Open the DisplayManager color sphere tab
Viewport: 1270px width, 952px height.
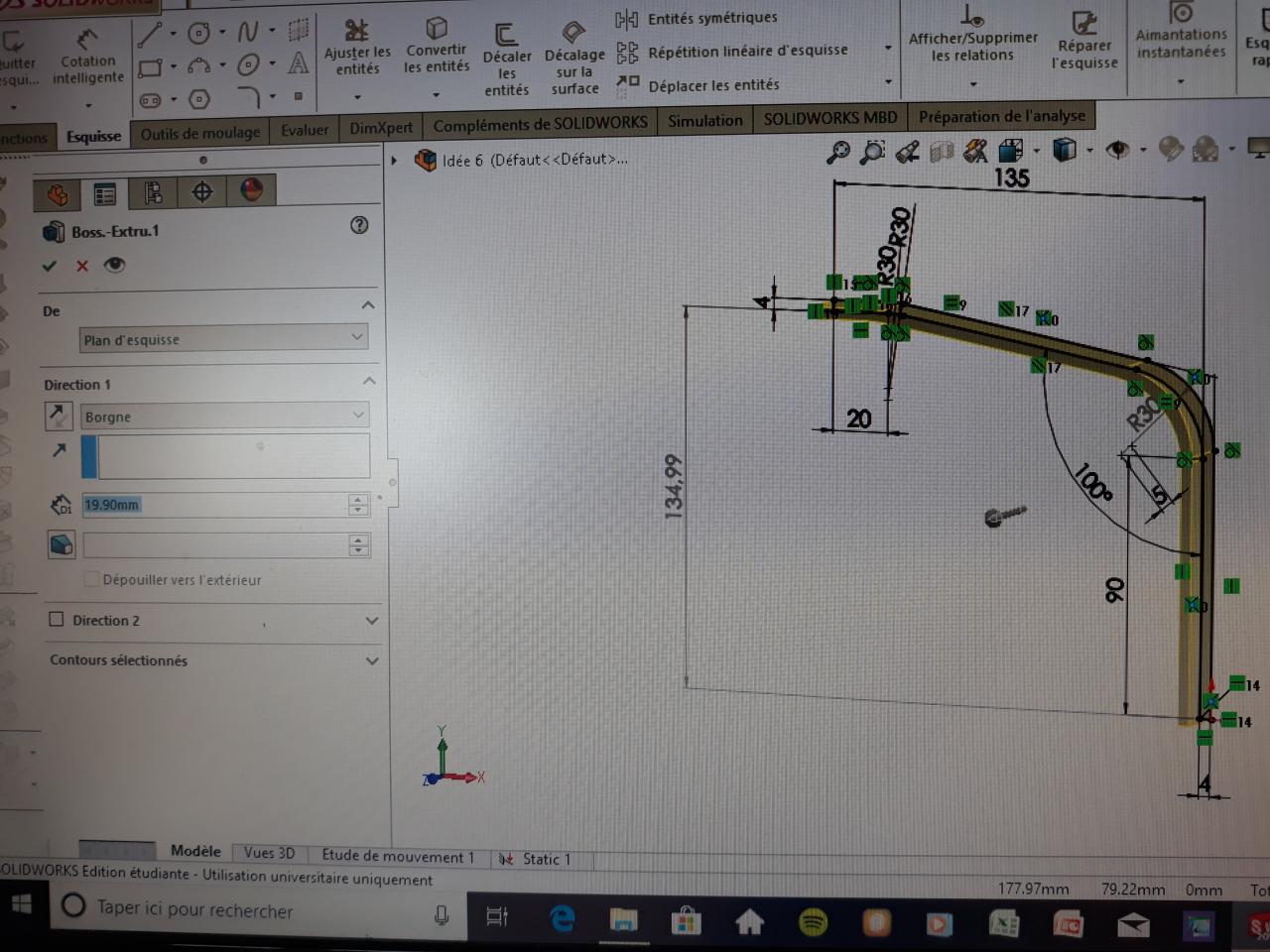[x=252, y=190]
